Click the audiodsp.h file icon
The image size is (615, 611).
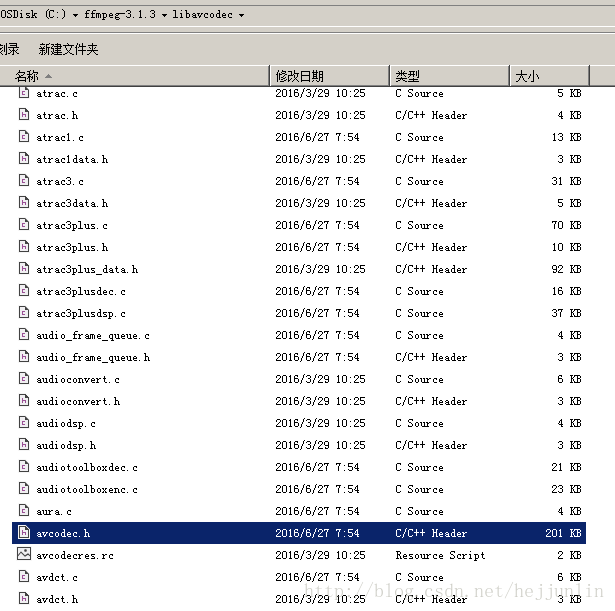coord(24,444)
